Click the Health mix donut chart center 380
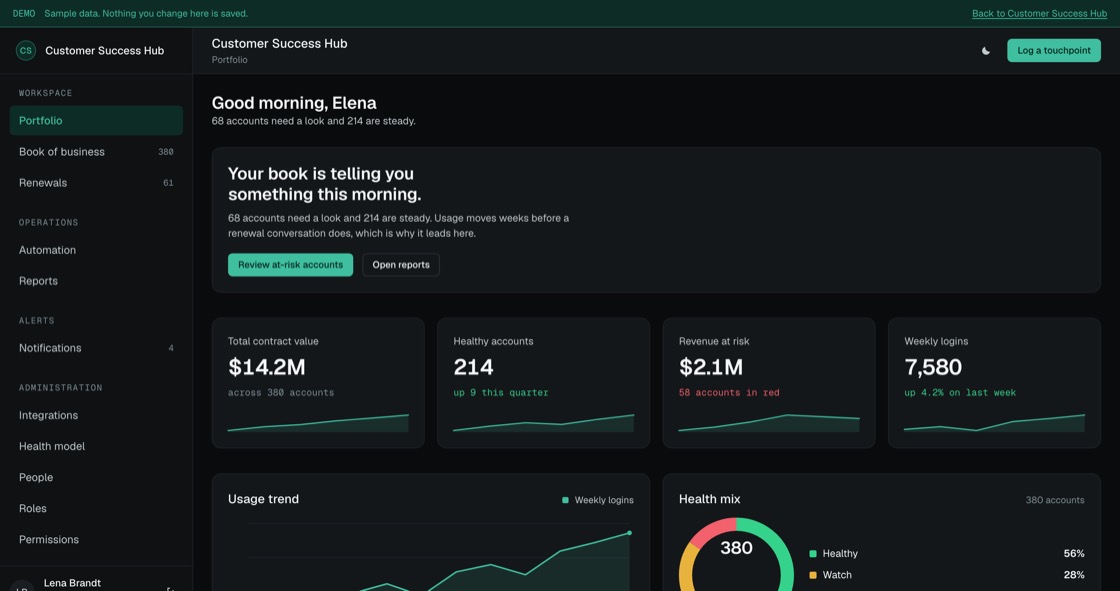 point(736,548)
